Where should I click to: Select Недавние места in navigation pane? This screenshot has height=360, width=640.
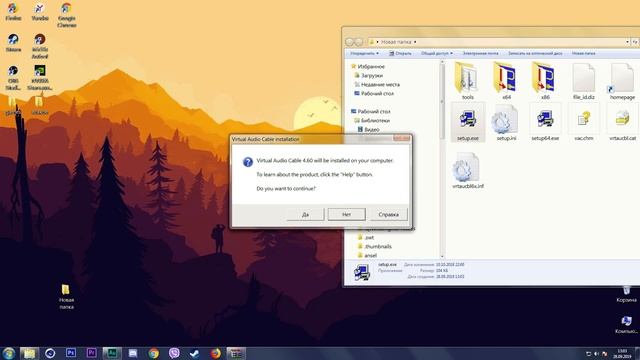pos(377,84)
